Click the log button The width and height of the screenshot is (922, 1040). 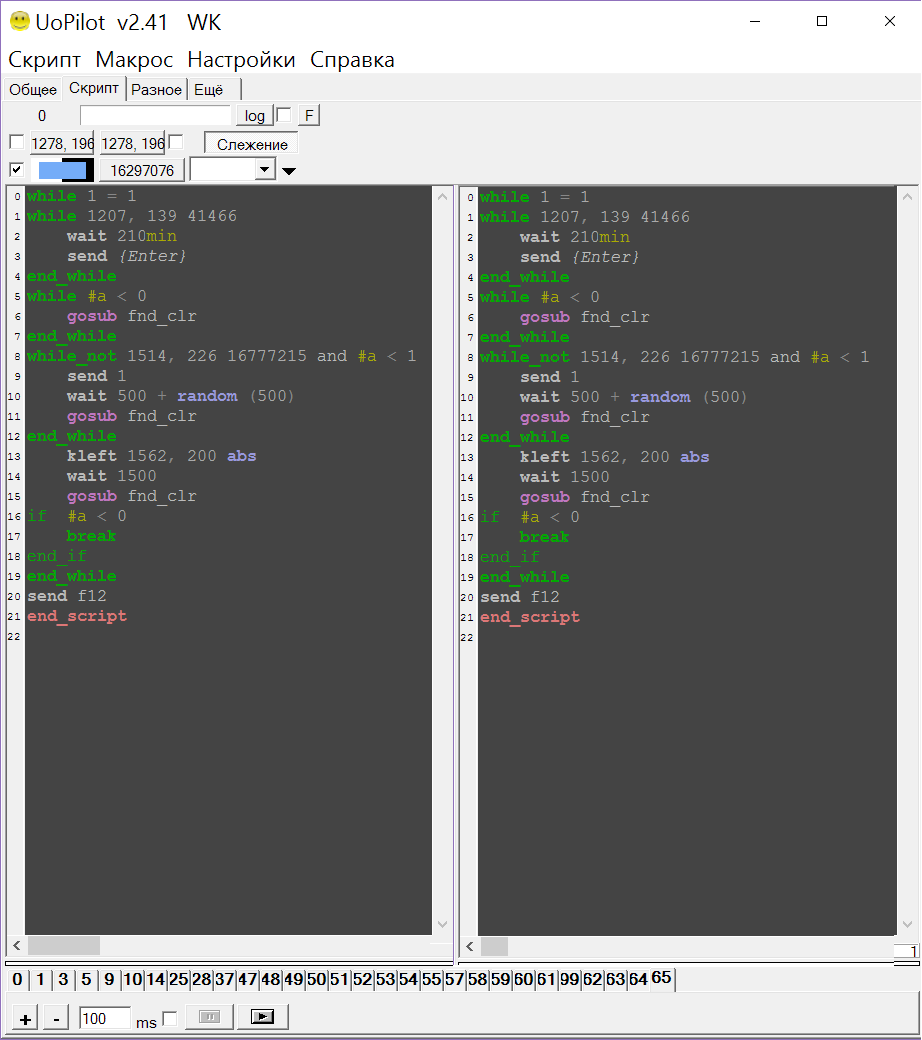255,116
